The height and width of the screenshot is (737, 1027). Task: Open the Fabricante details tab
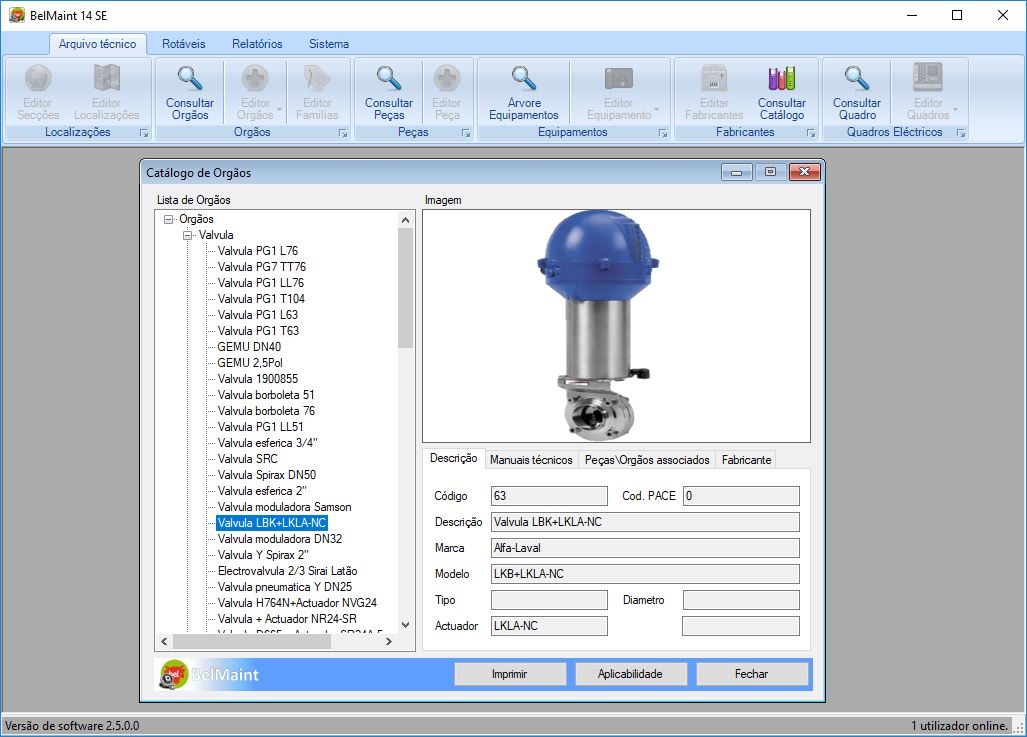[746, 460]
